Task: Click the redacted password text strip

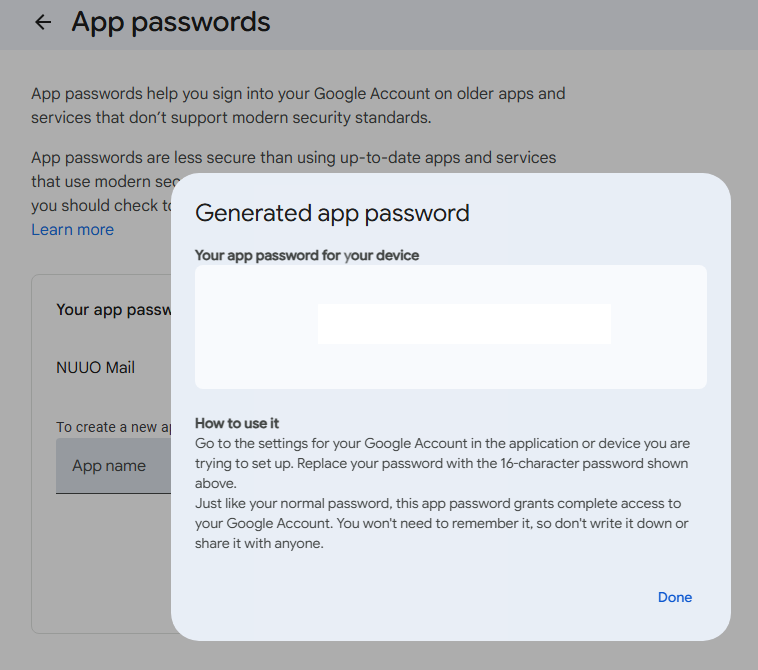Action: [x=464, y=324]
